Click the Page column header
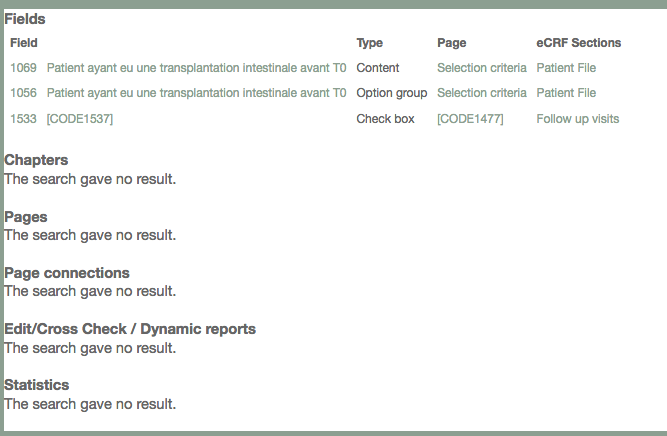Viewport: 667px width, 436px height. tap(451, 43)
